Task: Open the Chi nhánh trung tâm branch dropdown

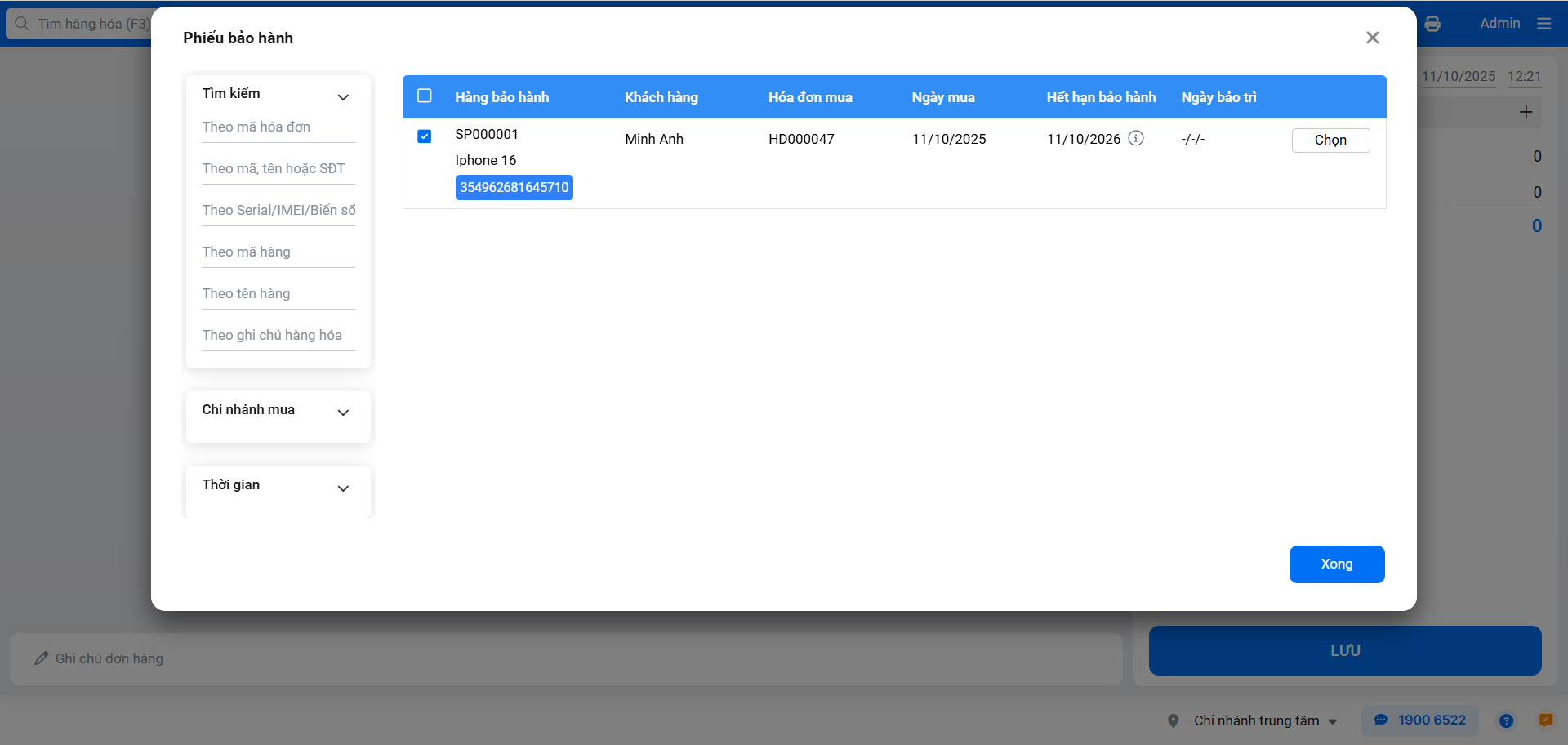Action: 1266,720
